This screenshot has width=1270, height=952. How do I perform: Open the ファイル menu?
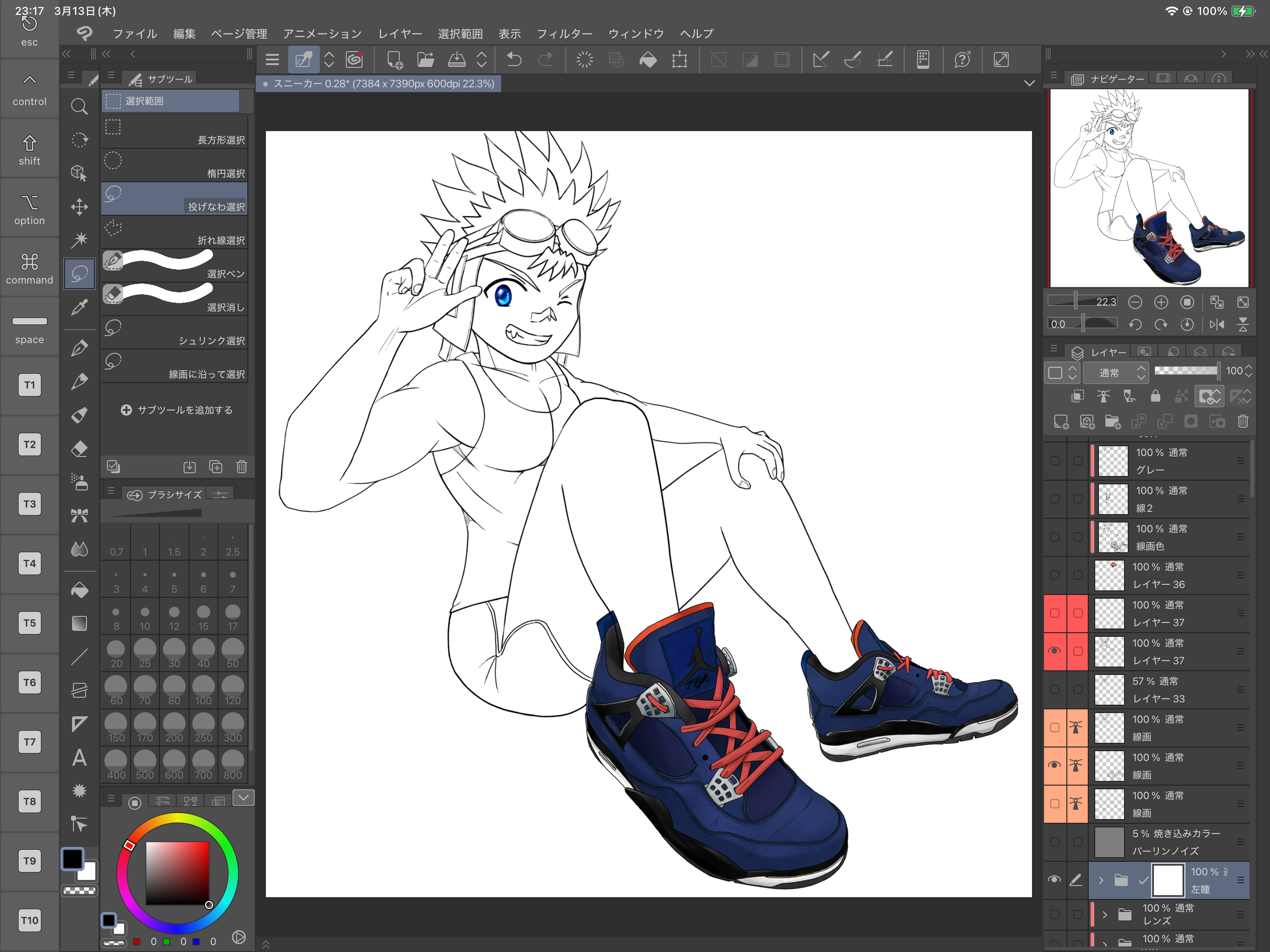pyautogui.click(x=135, y=33)
